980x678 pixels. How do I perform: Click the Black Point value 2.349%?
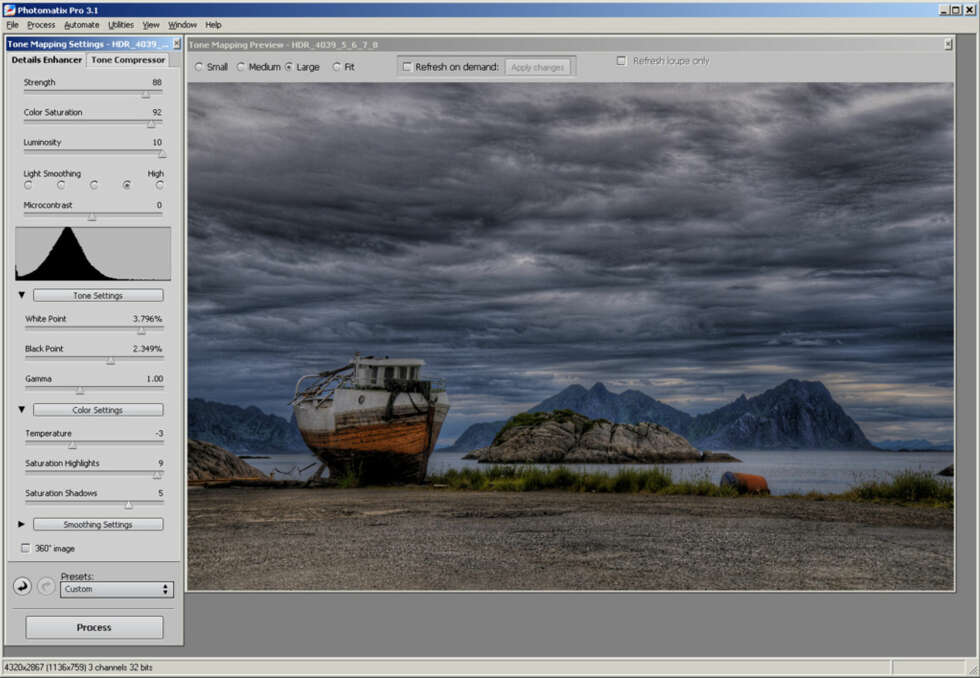pyautogui.click(x=148, y=349)
